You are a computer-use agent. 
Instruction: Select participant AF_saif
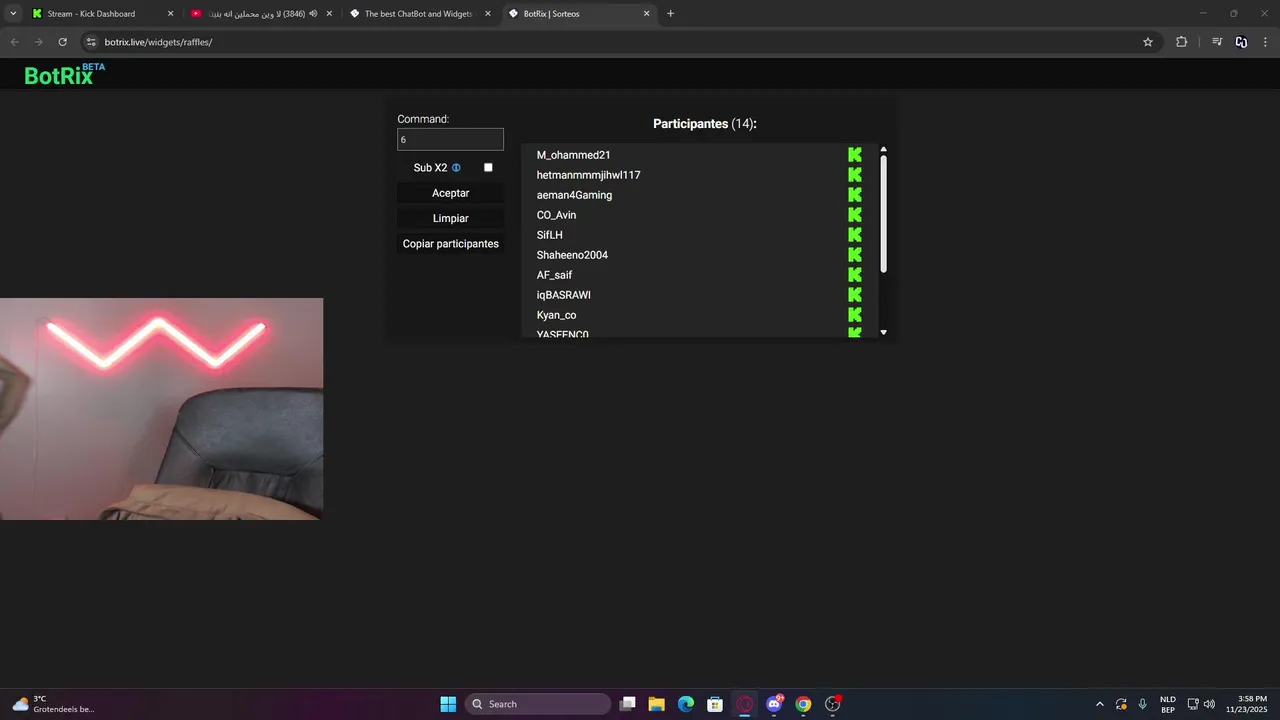554,275
